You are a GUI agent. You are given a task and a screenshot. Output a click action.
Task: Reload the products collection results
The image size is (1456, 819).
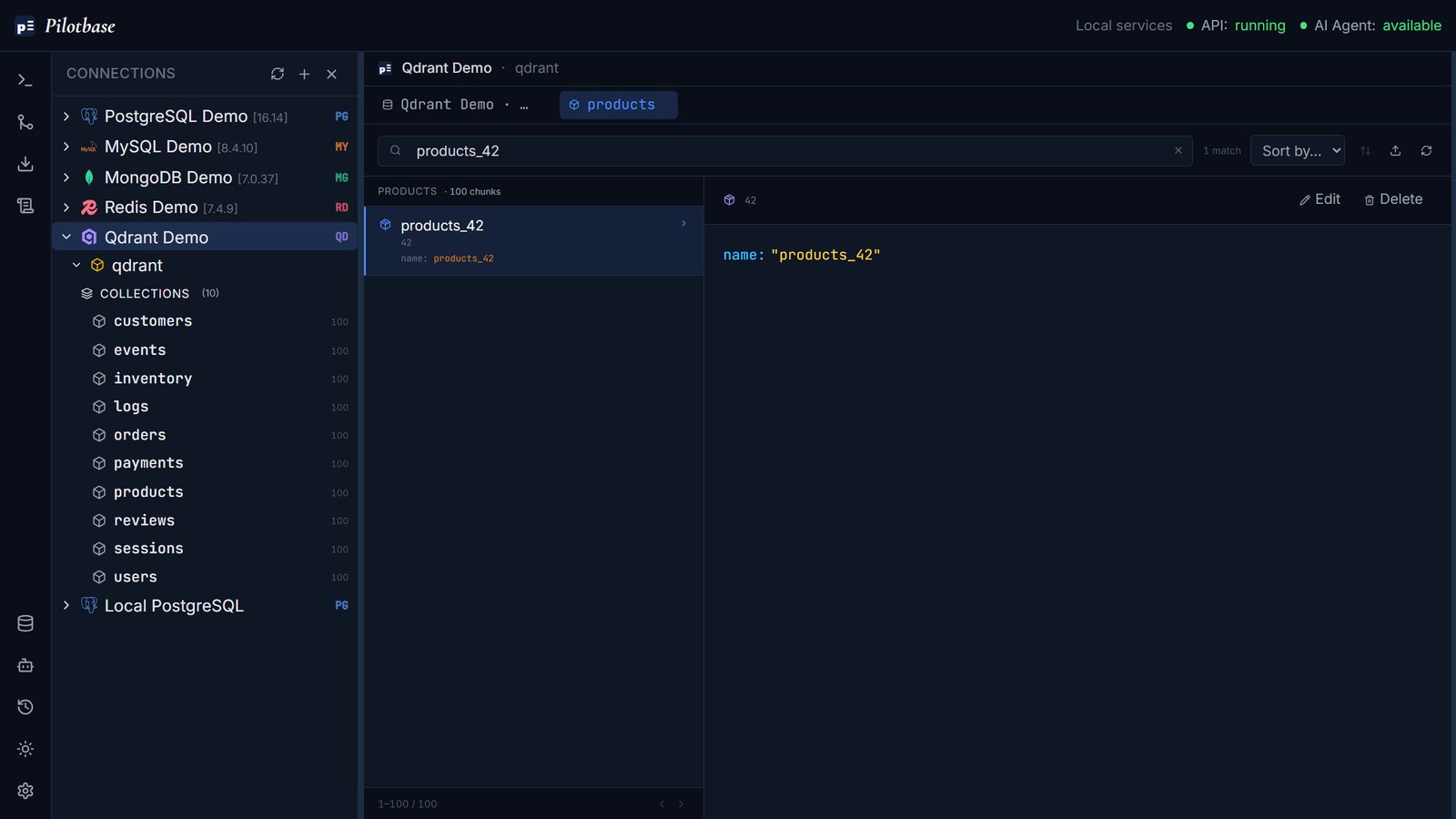click(1426, 151)
